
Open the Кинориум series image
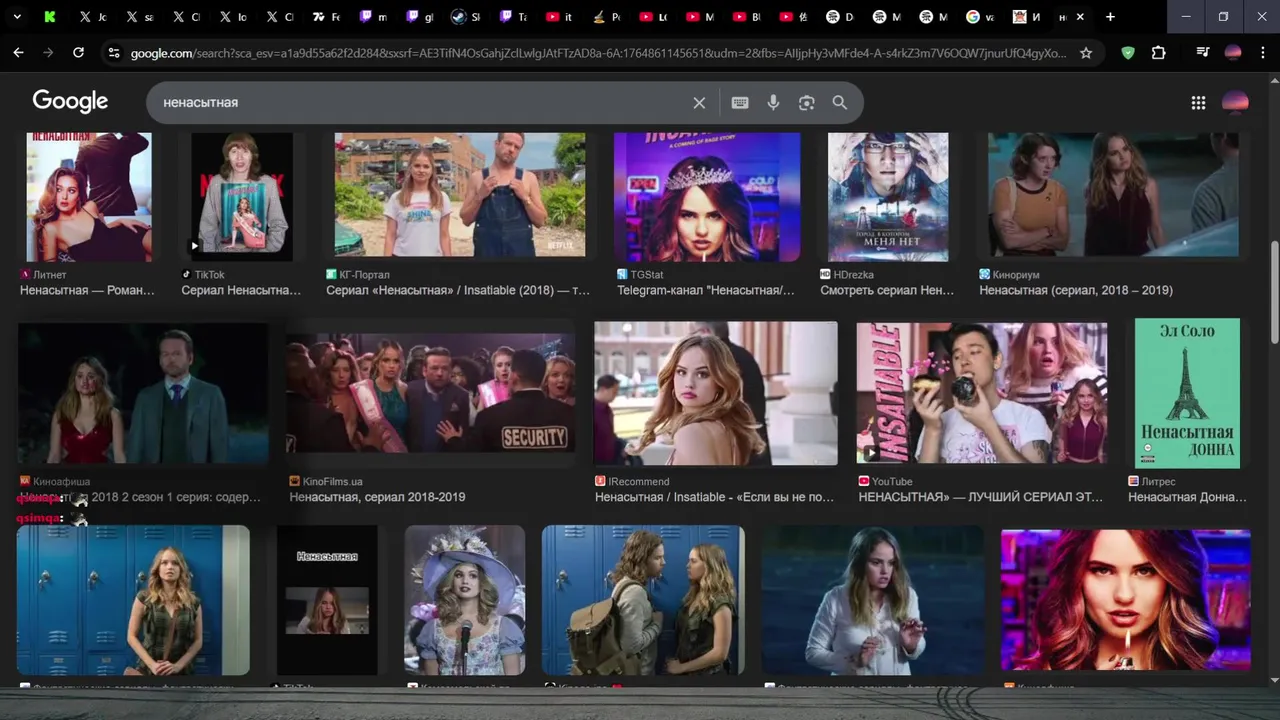1113,194
